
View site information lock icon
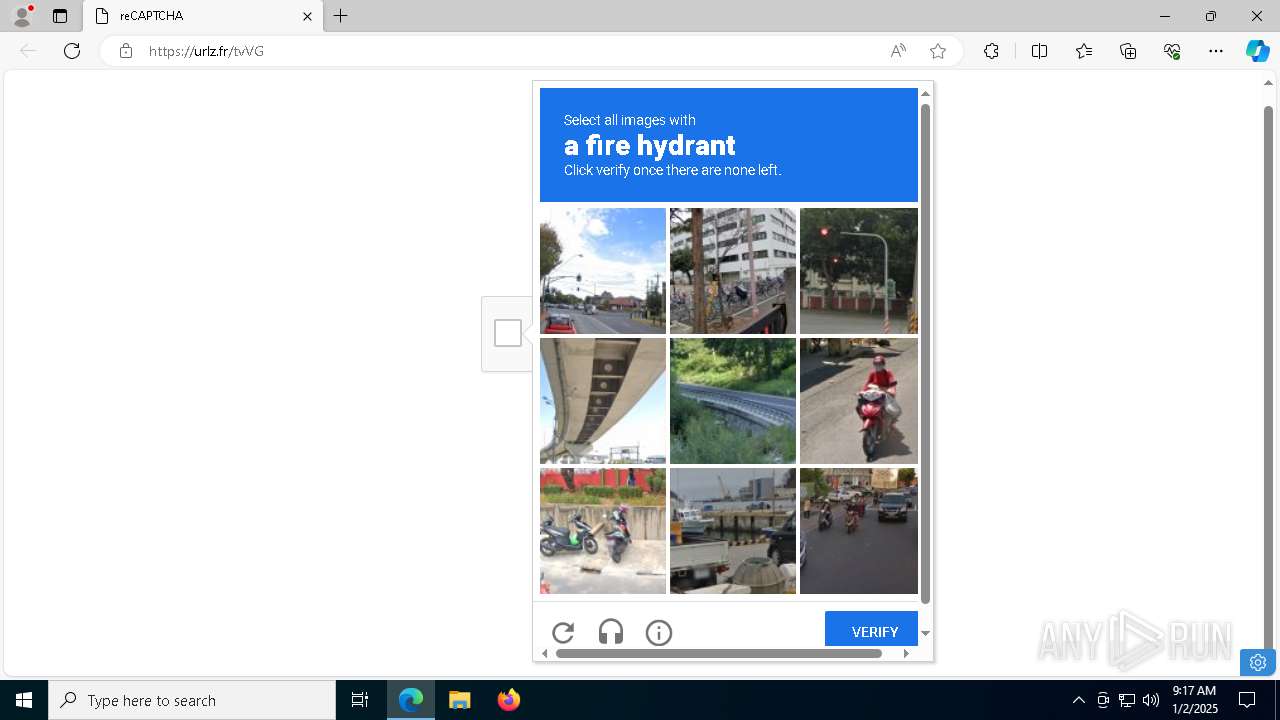coord(126,51)
